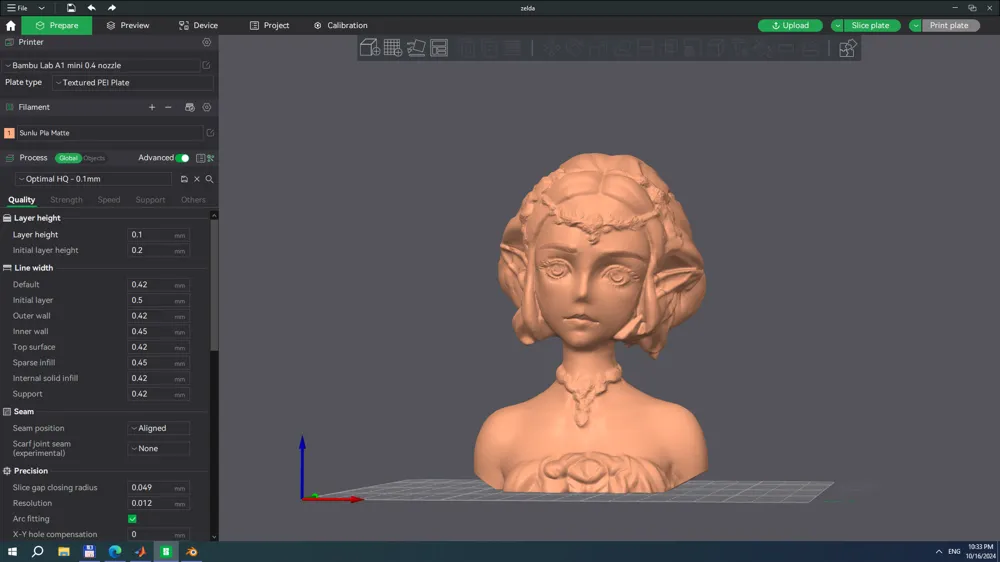The height and width of the screenshot is (562, 1000).
Task: Sync filament list from AMS
Action: tap(189, 107)
